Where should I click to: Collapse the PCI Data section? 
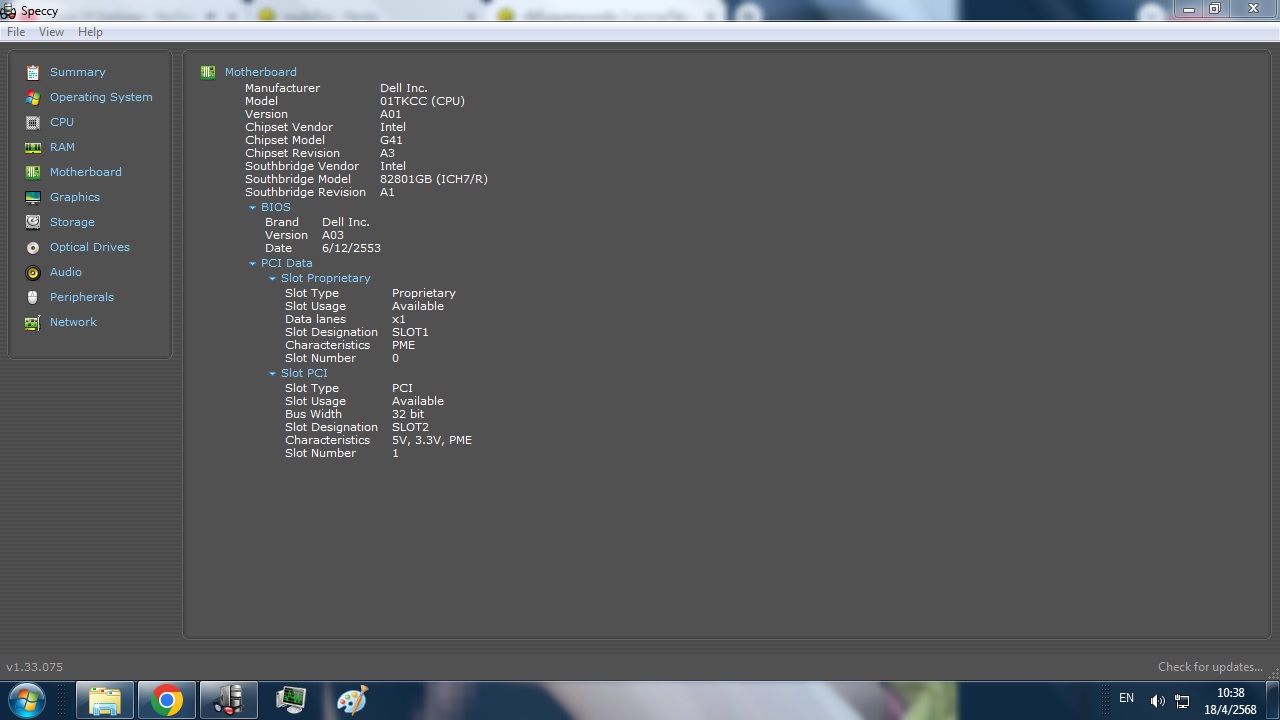click(252, 264)
